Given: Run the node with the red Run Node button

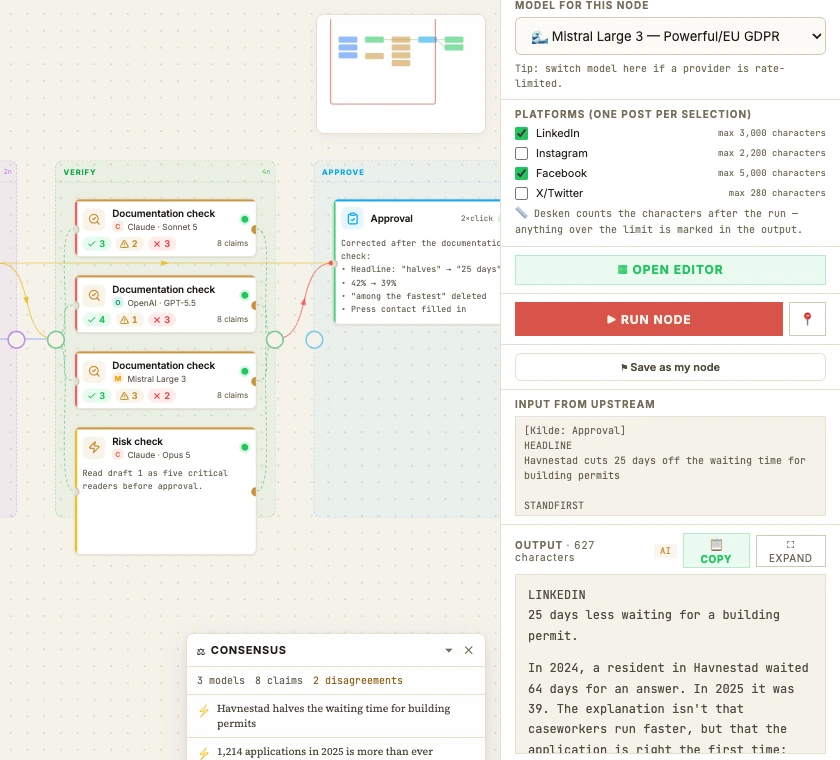Looking at the screenshot, I should click(649, 319).
